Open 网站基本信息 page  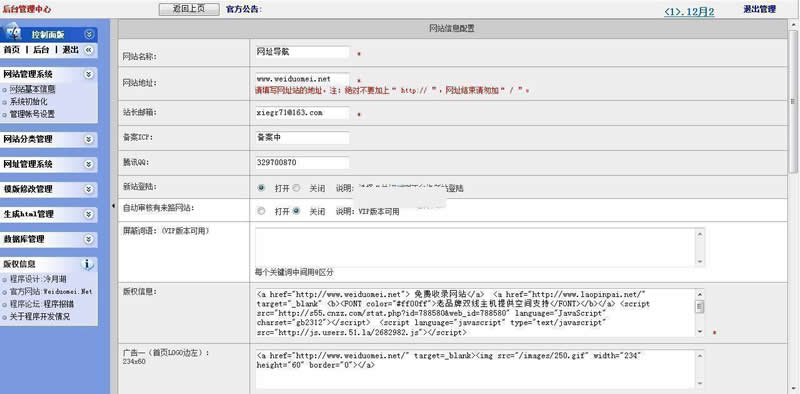click(x=32, y=90)
